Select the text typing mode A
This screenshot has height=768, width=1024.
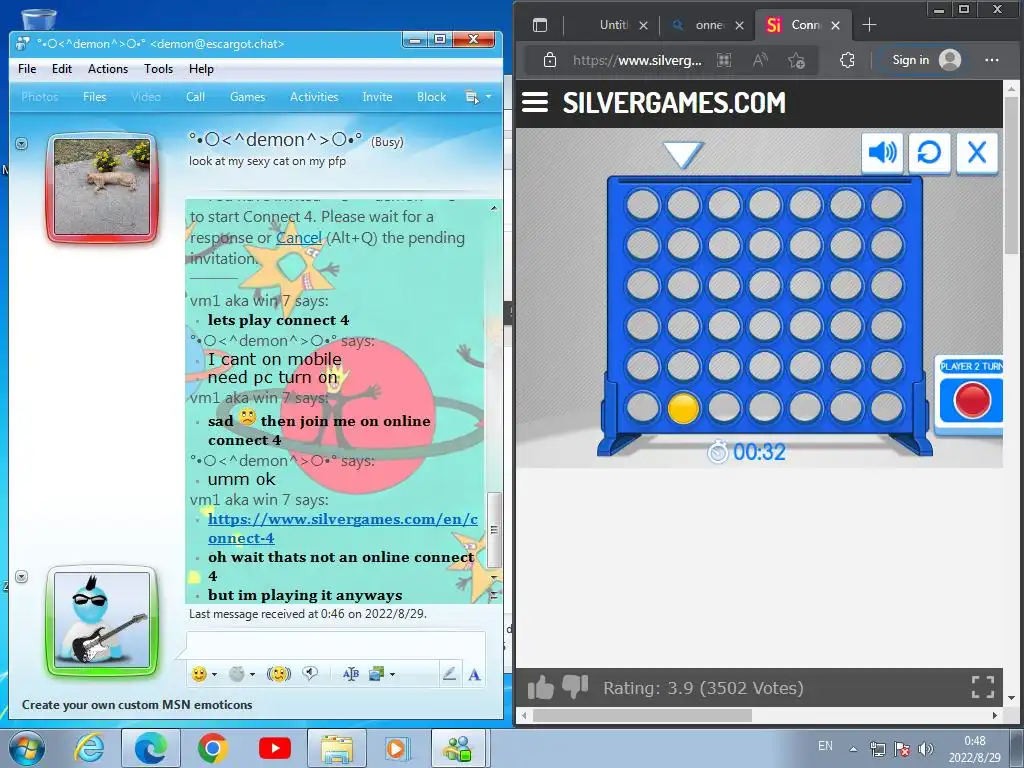coord(474,675)
